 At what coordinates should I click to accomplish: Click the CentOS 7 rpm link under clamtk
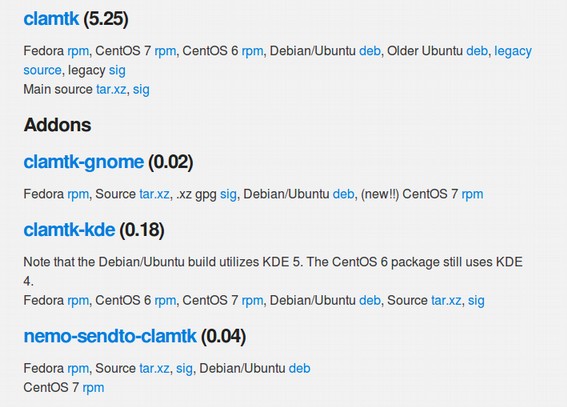click(x=165, y=51)
